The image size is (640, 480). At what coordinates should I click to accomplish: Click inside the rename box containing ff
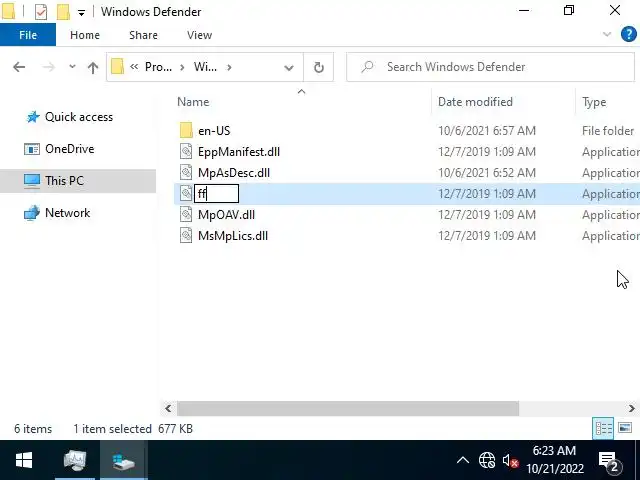click(216, 194)
